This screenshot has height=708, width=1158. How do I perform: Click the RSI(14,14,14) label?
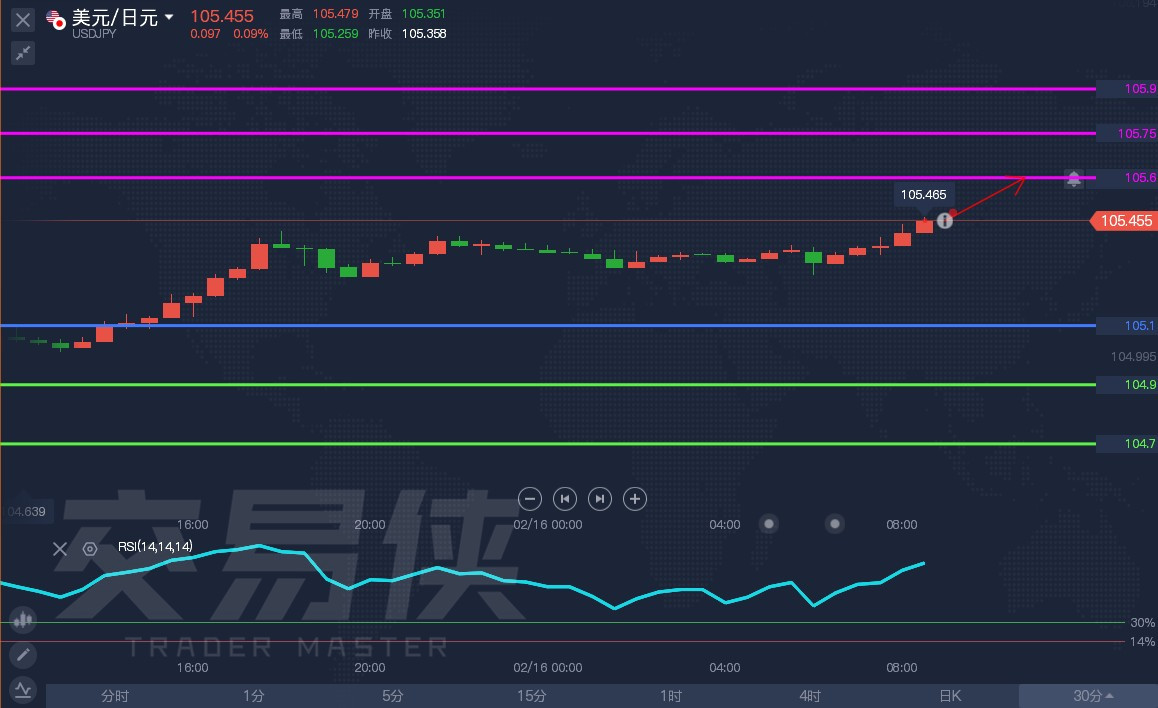(155, 546)
